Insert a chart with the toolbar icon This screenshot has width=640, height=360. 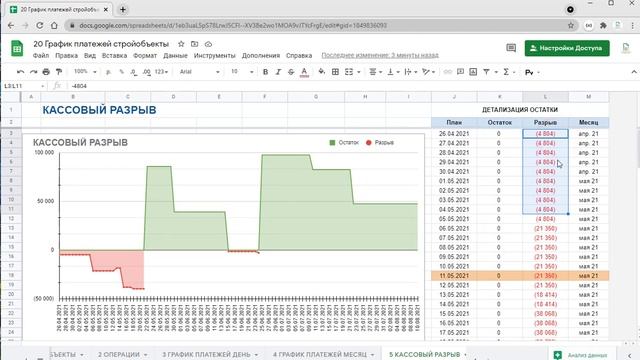[473, 72]
